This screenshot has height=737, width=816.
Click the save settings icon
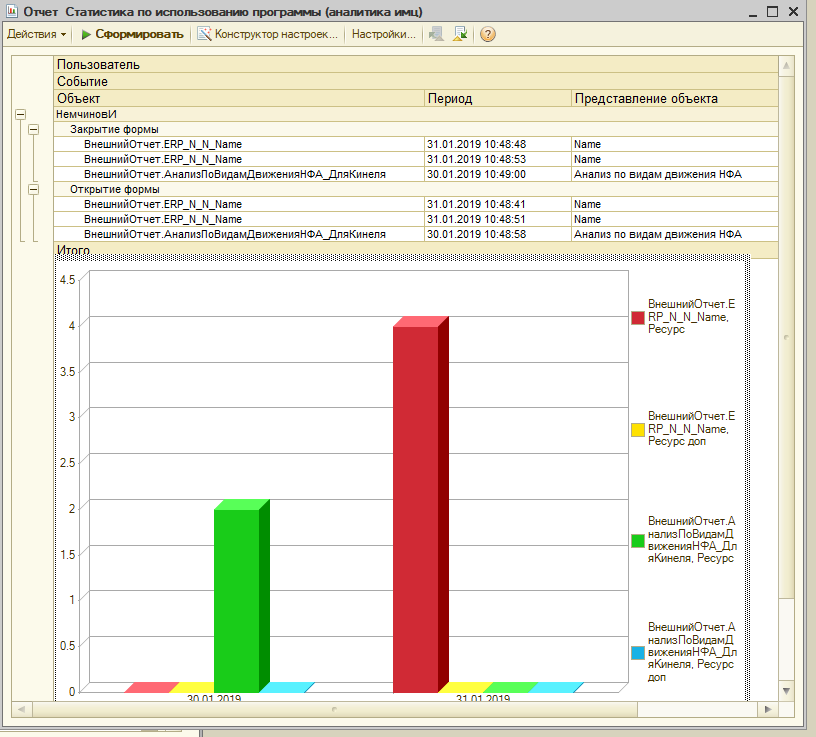coord(460,34)
